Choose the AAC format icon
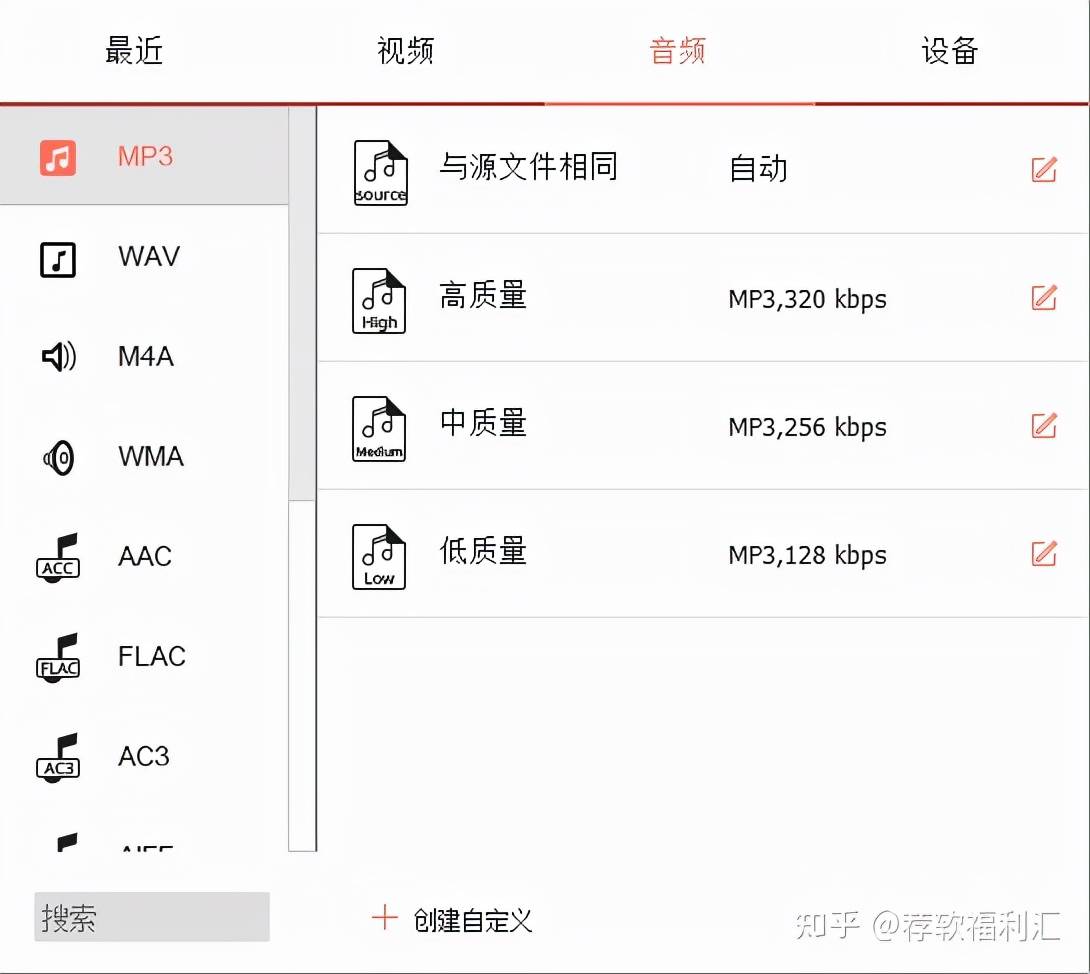Screen dimensions: 1090x974 coord(58,558)
